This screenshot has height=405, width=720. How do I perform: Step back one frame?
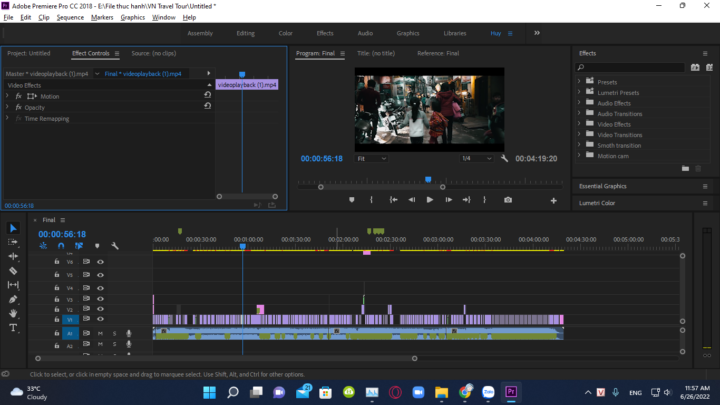412,200
